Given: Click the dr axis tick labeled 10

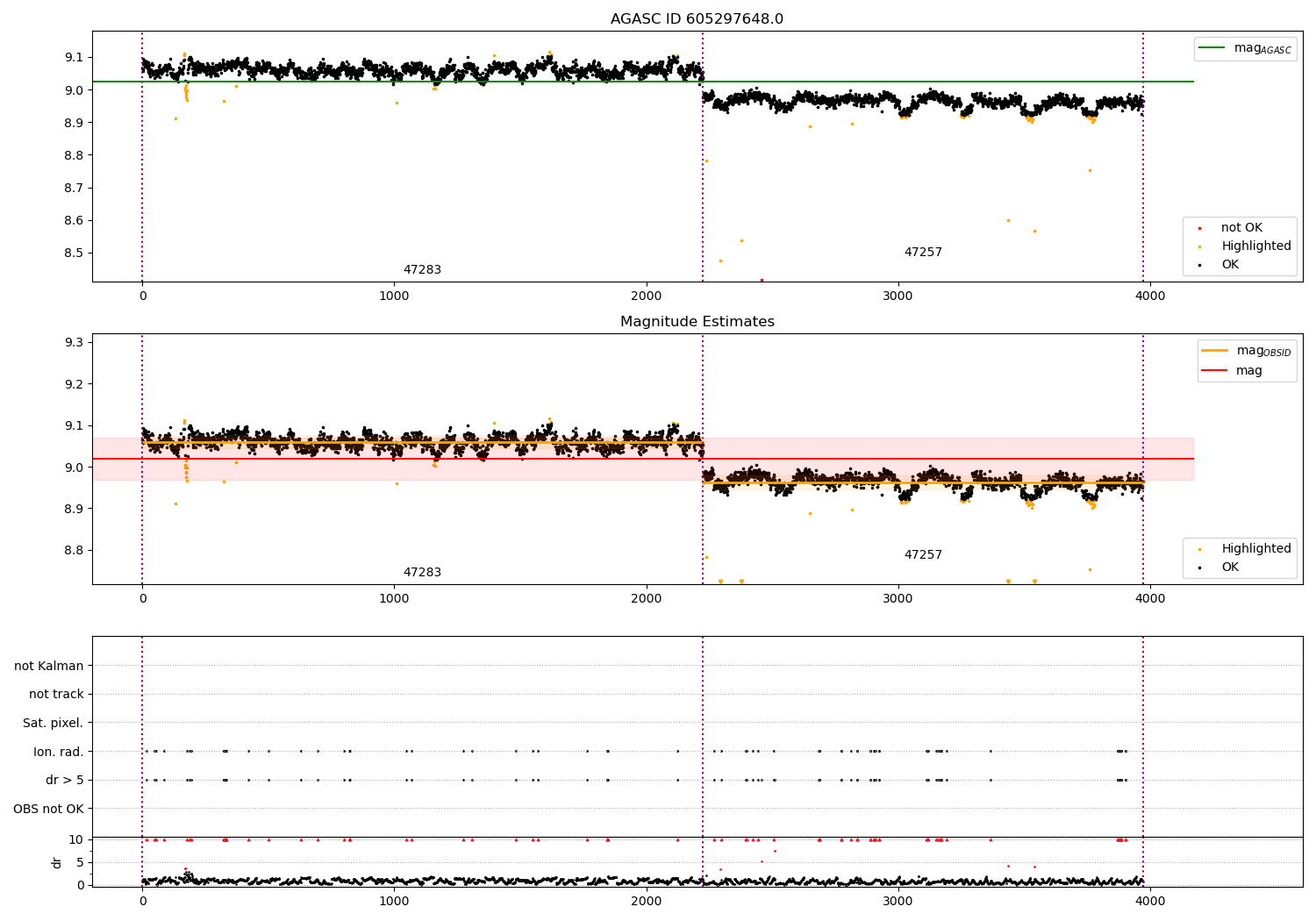Looking at the screenshot, I should pos(77,839).
